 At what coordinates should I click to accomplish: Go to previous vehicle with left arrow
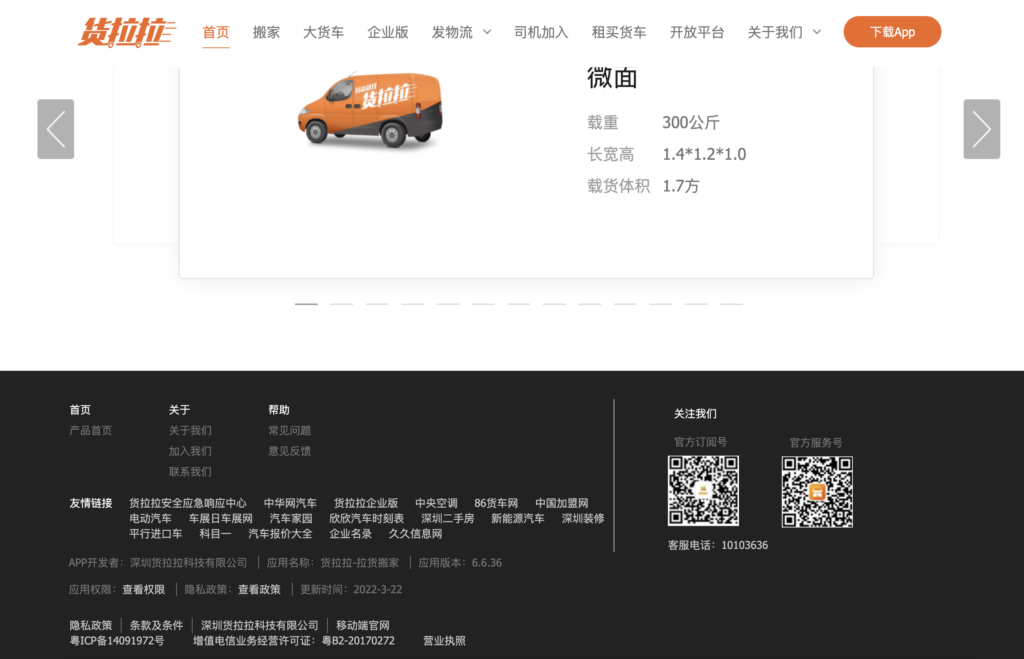(x=56, y=129)
